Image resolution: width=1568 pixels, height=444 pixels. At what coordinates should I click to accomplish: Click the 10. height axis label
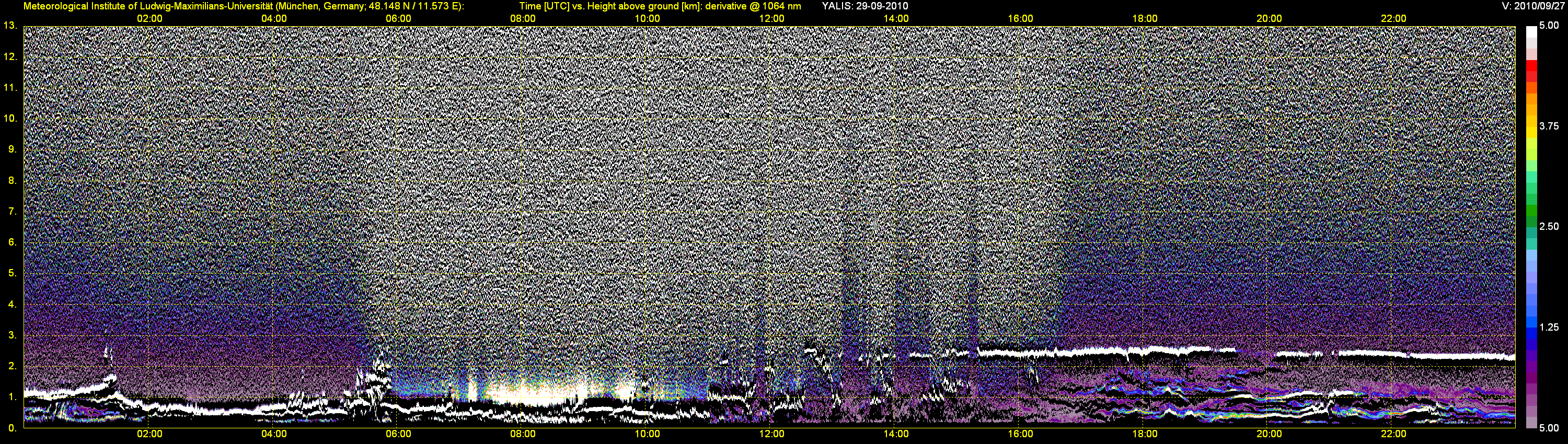(10, 118)
